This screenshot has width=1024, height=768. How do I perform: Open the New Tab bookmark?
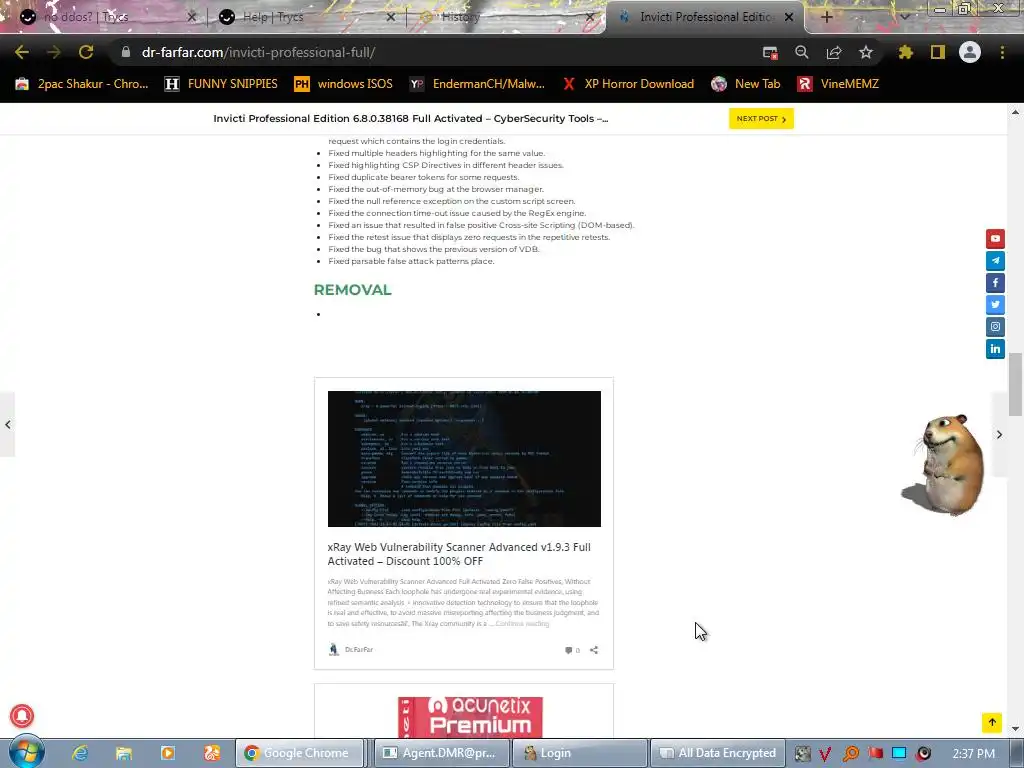click(x=746, y=84)
